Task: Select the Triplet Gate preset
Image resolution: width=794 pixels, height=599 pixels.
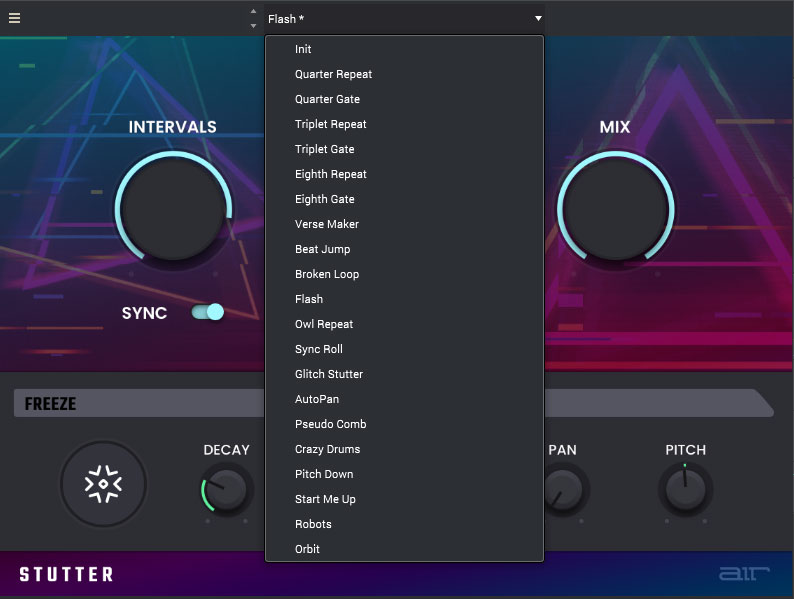Action: click(404, 149)
